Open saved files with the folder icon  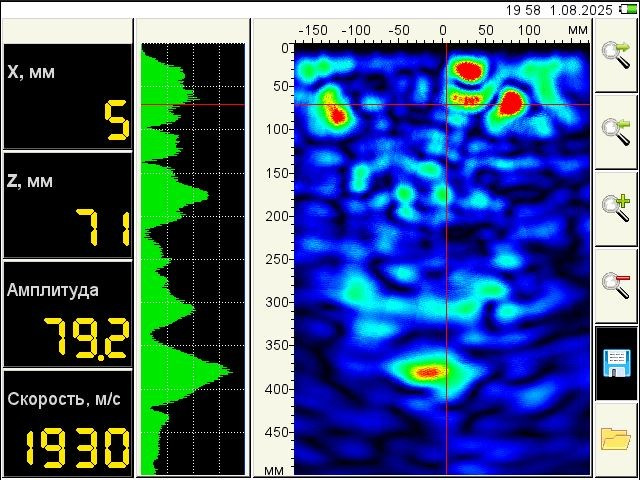[616, 439]
